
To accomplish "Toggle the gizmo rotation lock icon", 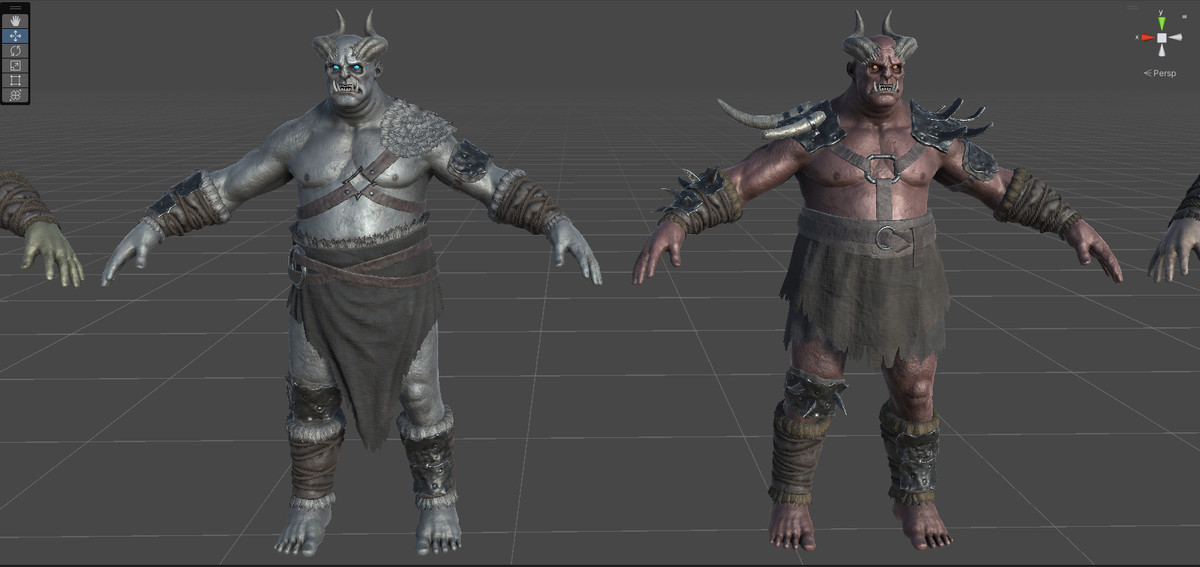I will coord(1185,16).
